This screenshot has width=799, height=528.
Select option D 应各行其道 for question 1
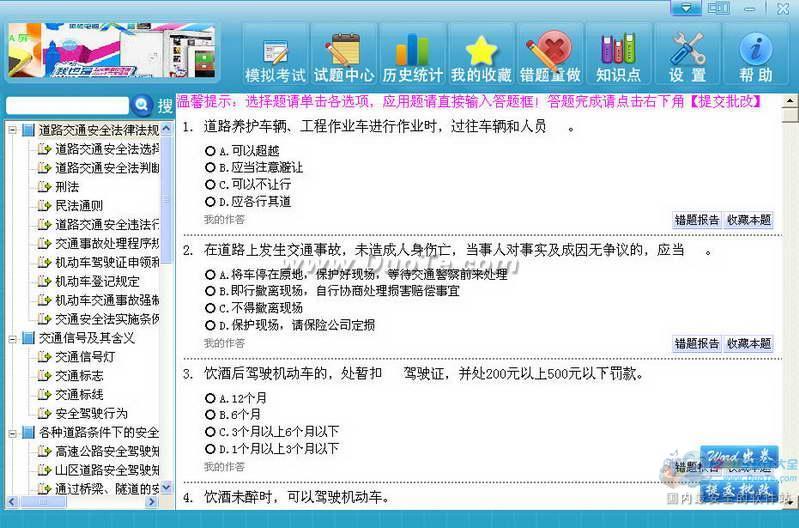[210, 201]
